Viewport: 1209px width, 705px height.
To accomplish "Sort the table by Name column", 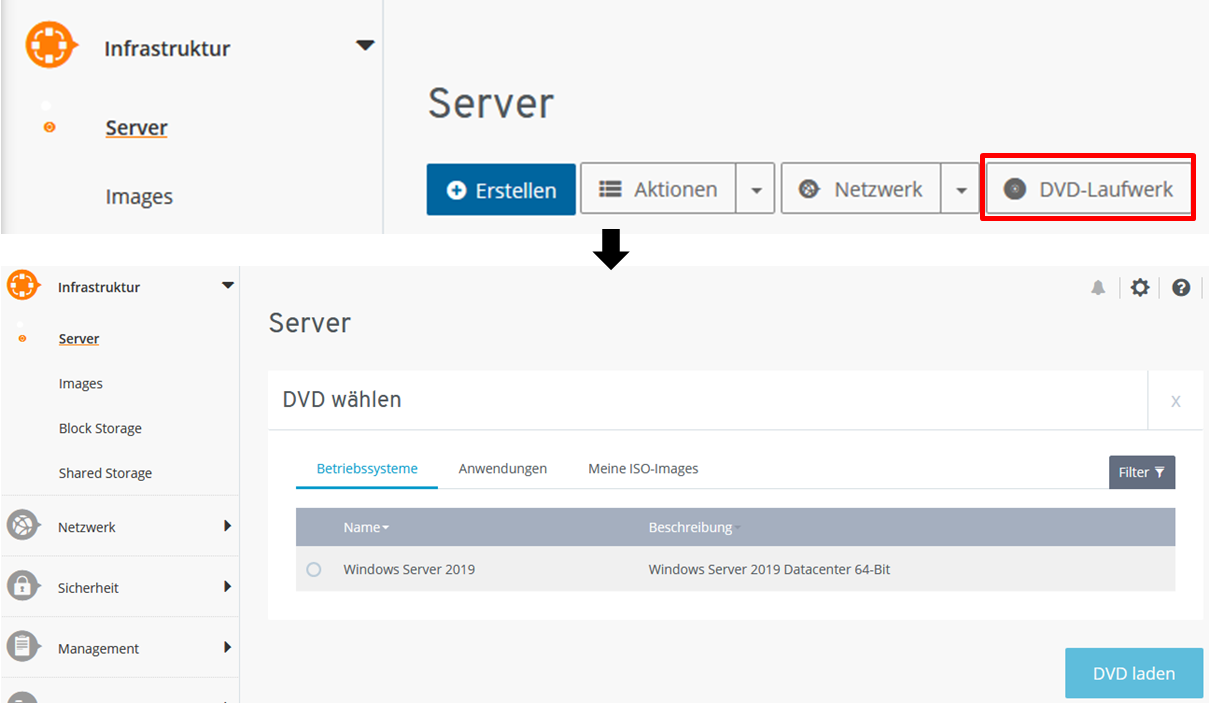I will (x=366, y=527).
